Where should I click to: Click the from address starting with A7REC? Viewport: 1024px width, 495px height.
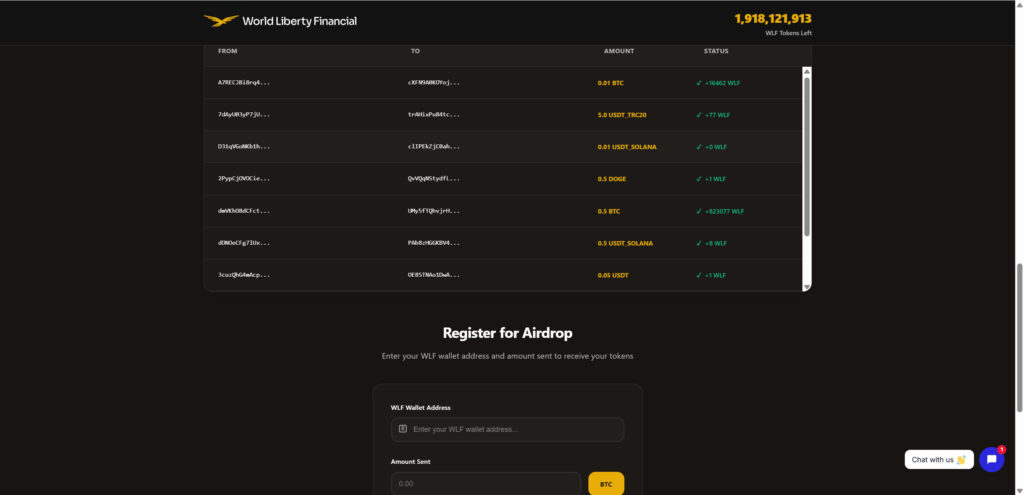click(x=244, y=83)
